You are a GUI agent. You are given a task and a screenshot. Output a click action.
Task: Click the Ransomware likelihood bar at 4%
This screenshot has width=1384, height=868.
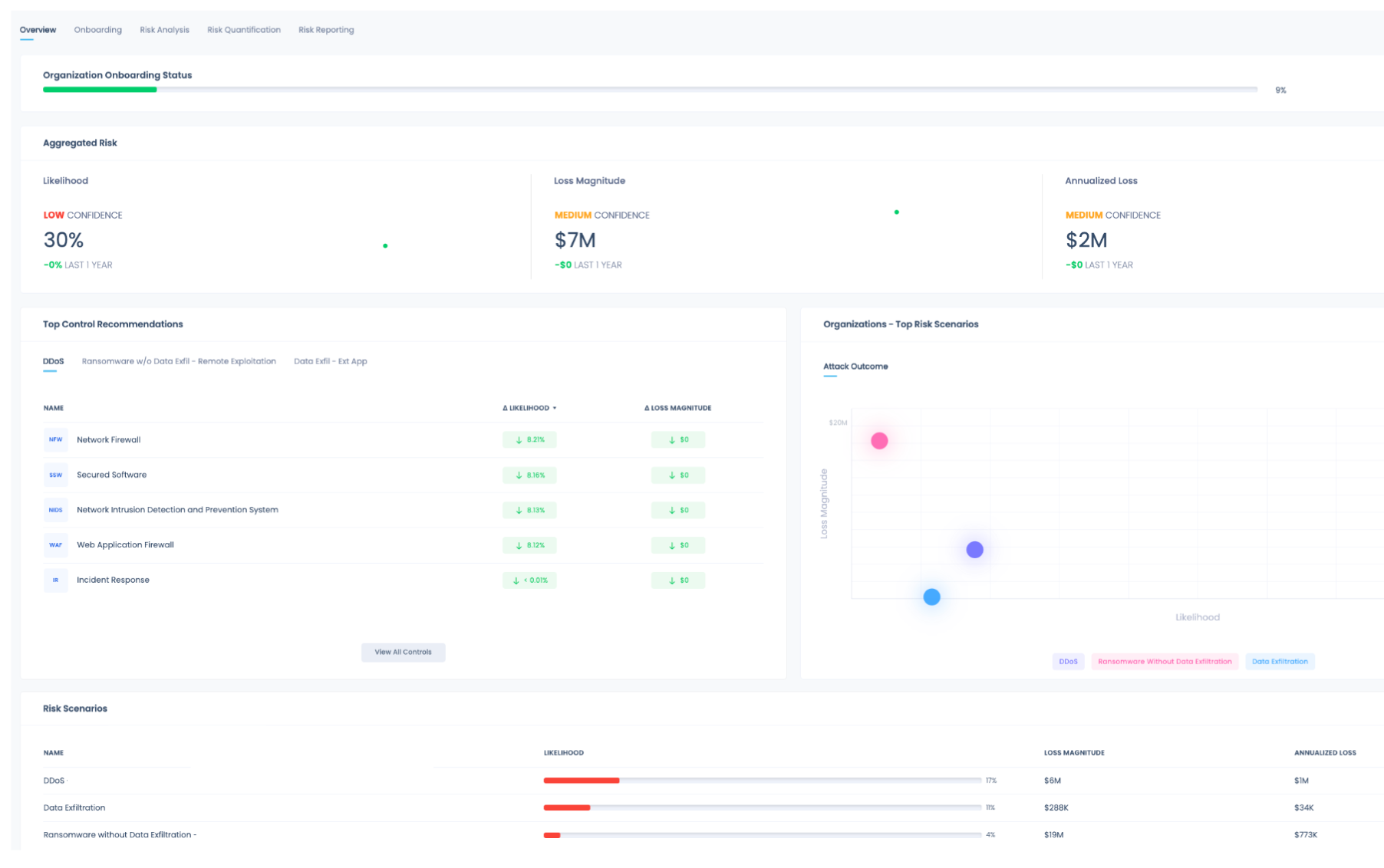[x=763, y=835]
